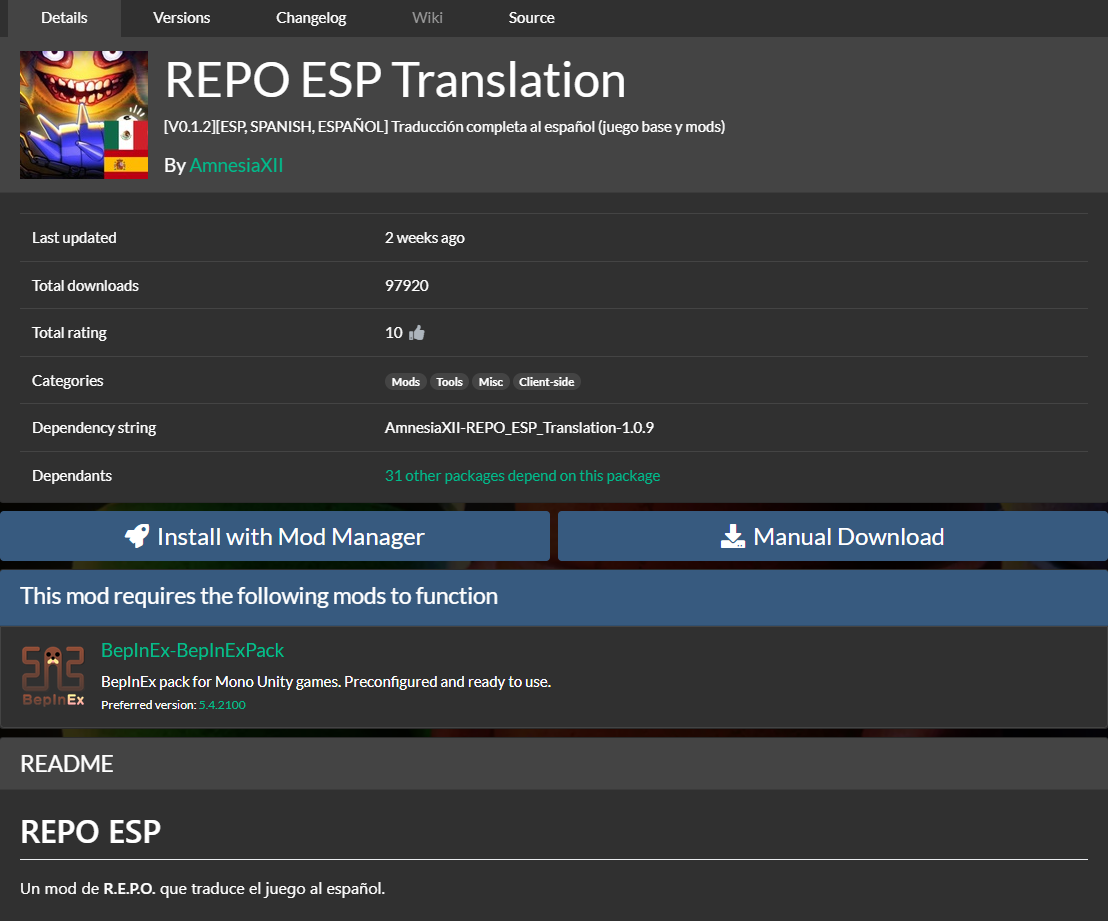Image resolution: width=1108 pixels, height=921 pixels.
Task: Select the Tools category tag
Action: pyautogui.click(x=449, y=382)
